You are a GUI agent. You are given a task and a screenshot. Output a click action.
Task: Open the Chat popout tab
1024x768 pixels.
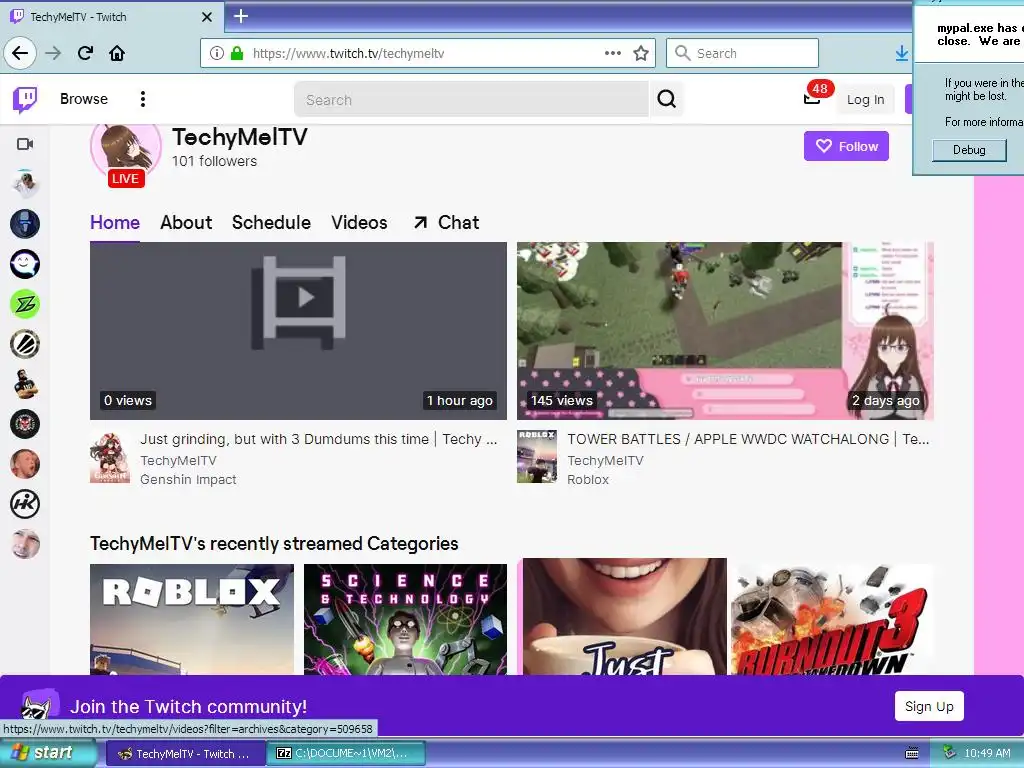point(447,223)
